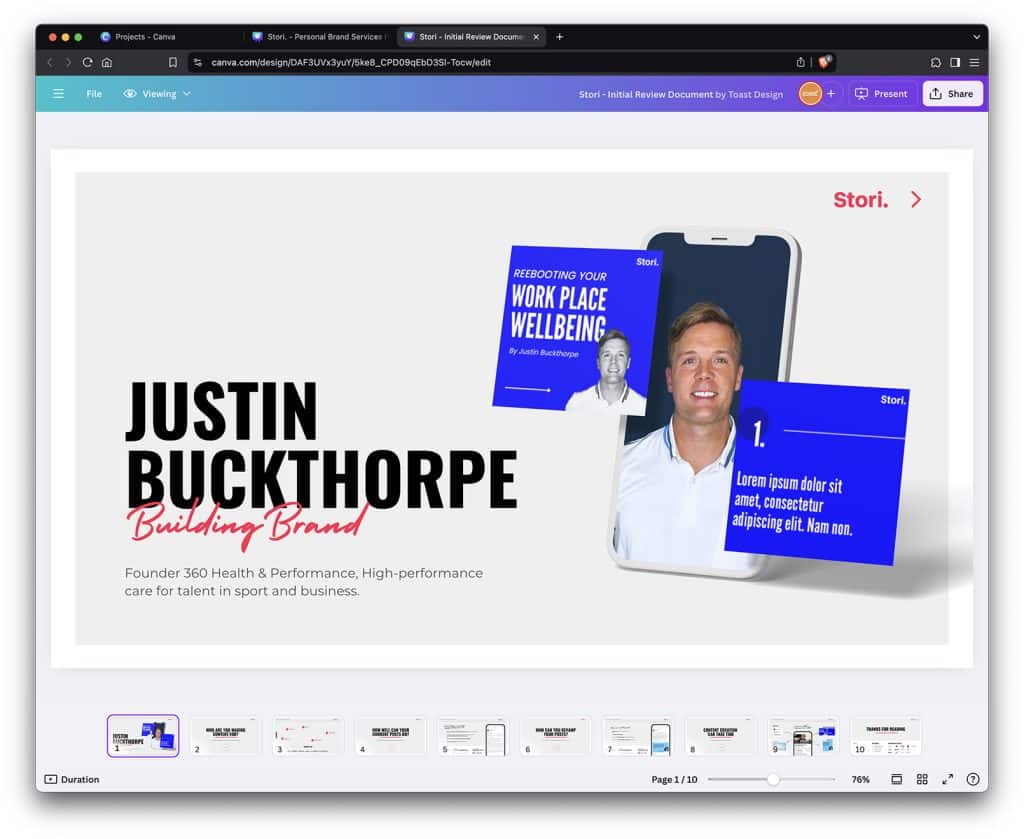The height and width of the screenshot is (839, 1024).
Task: Select the page 5 thumbnail
Action: pos(472,735)
